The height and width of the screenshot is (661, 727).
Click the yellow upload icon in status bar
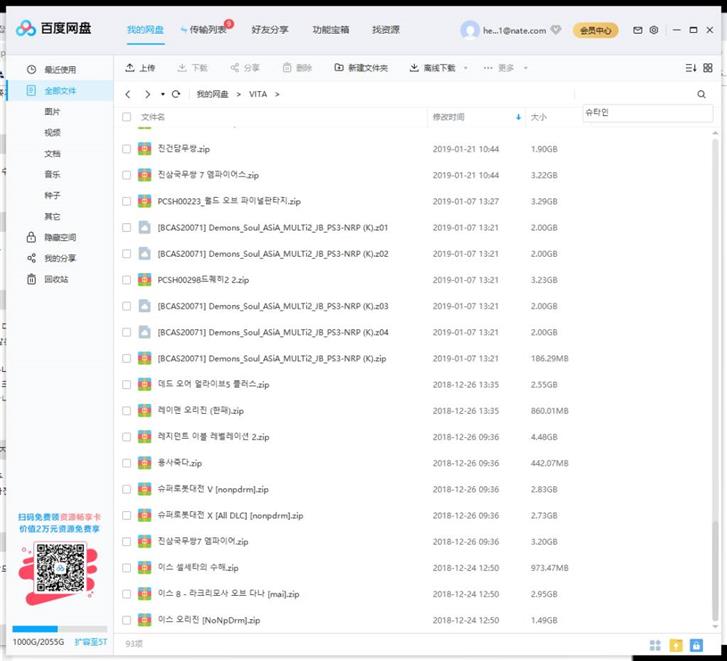(676, 645)
